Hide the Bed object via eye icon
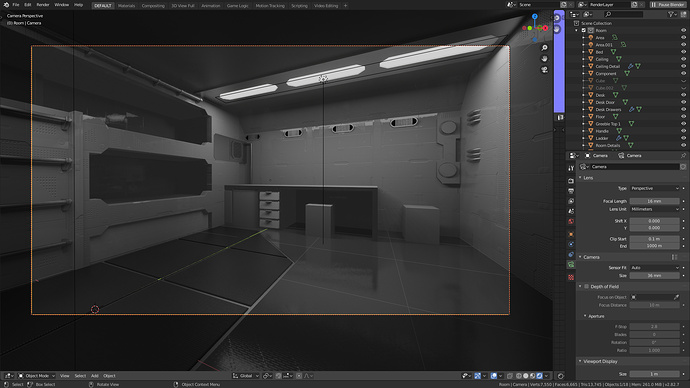The image size is (690, 388). pyautogui.click(x=683, y=52)
